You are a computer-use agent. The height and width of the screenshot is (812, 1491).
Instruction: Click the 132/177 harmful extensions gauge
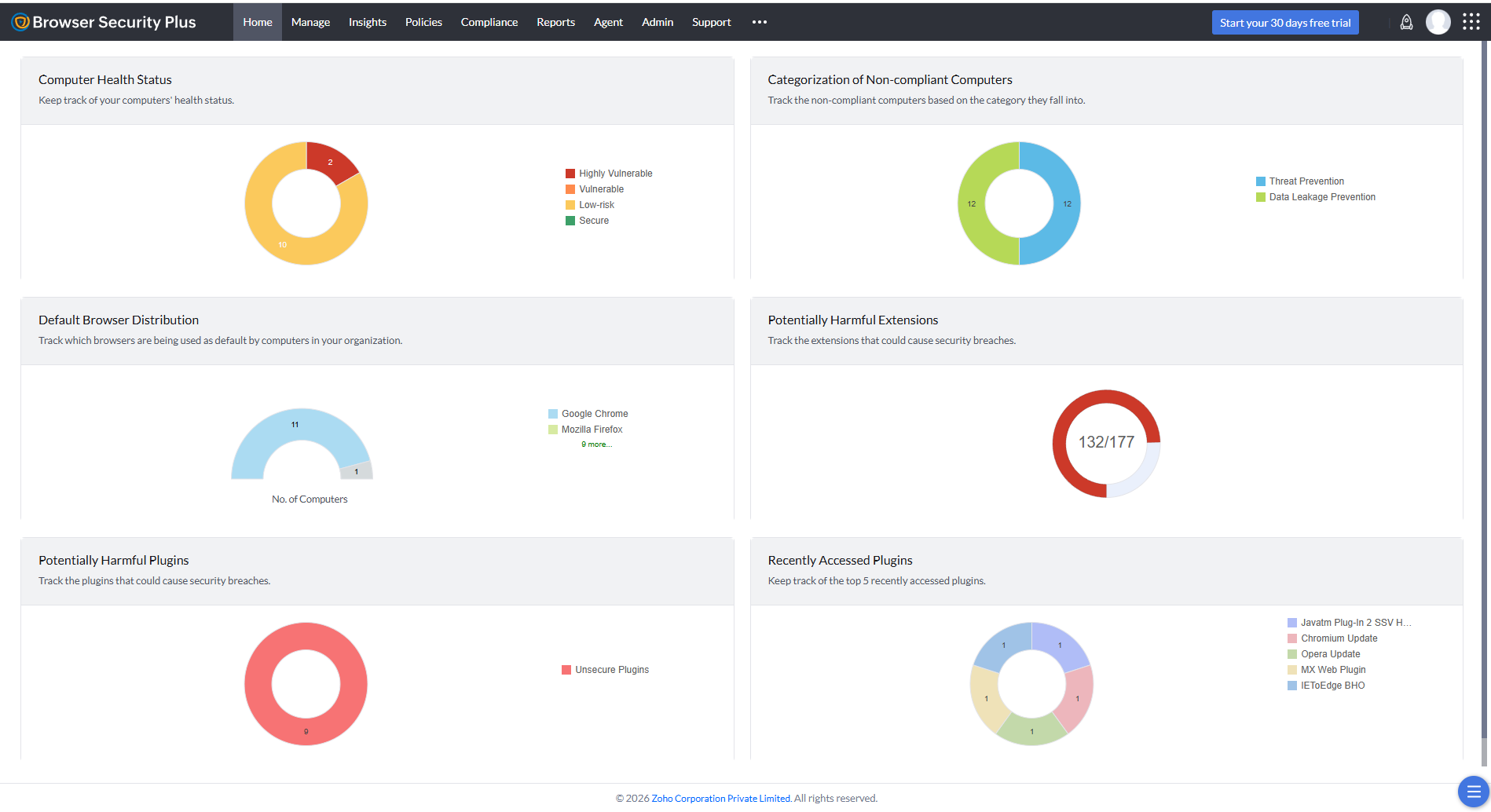1106,443
